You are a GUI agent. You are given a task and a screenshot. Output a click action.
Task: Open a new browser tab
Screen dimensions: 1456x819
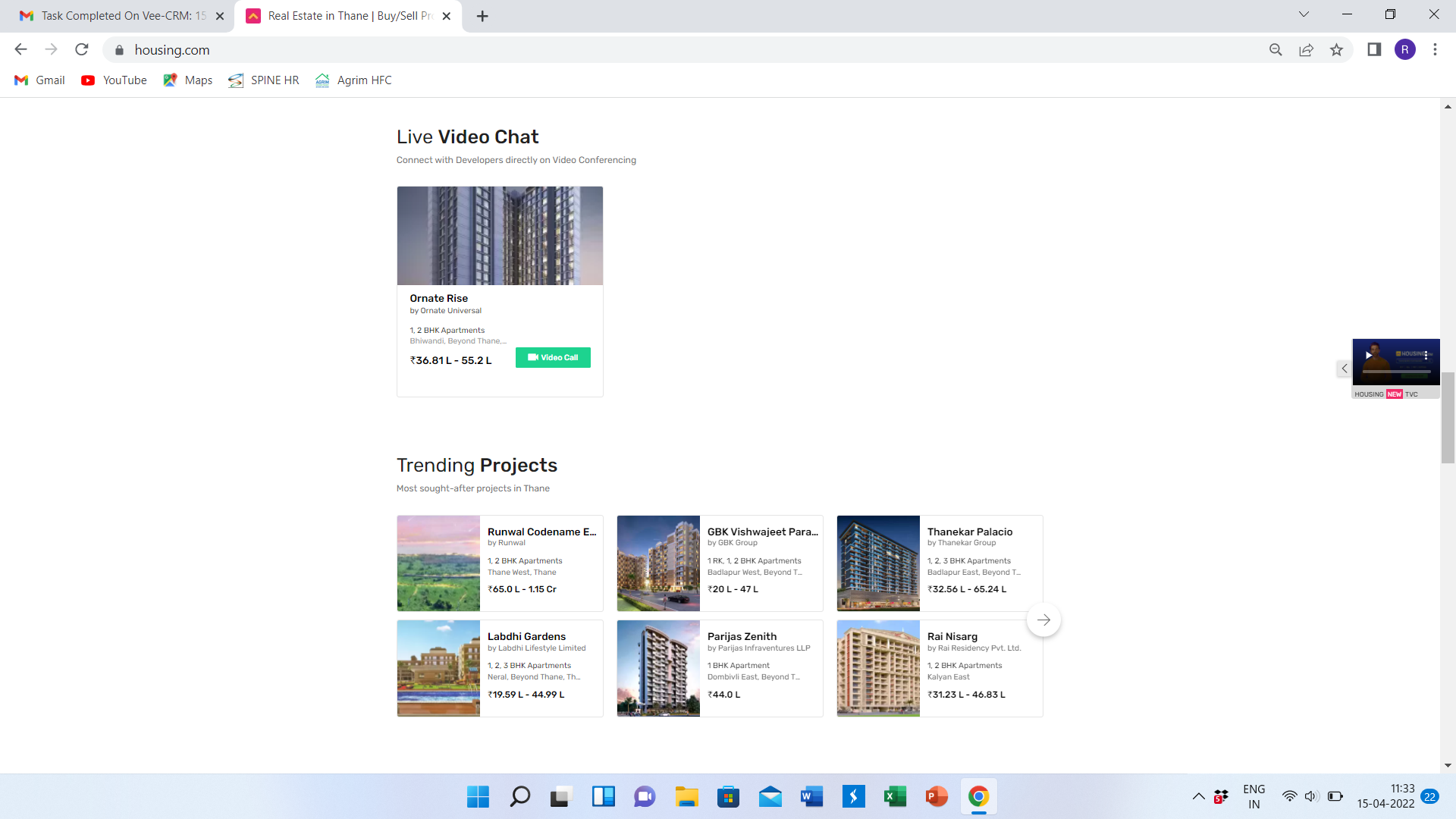click(x=482, y=16)
